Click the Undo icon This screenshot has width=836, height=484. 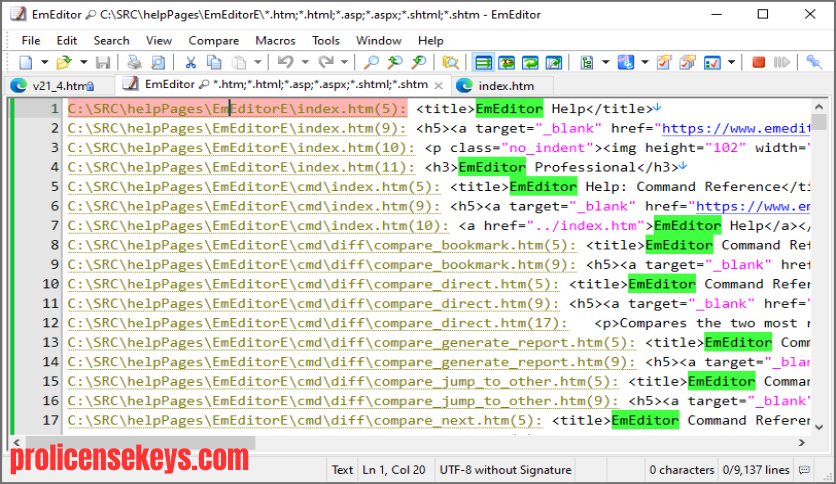285,62
